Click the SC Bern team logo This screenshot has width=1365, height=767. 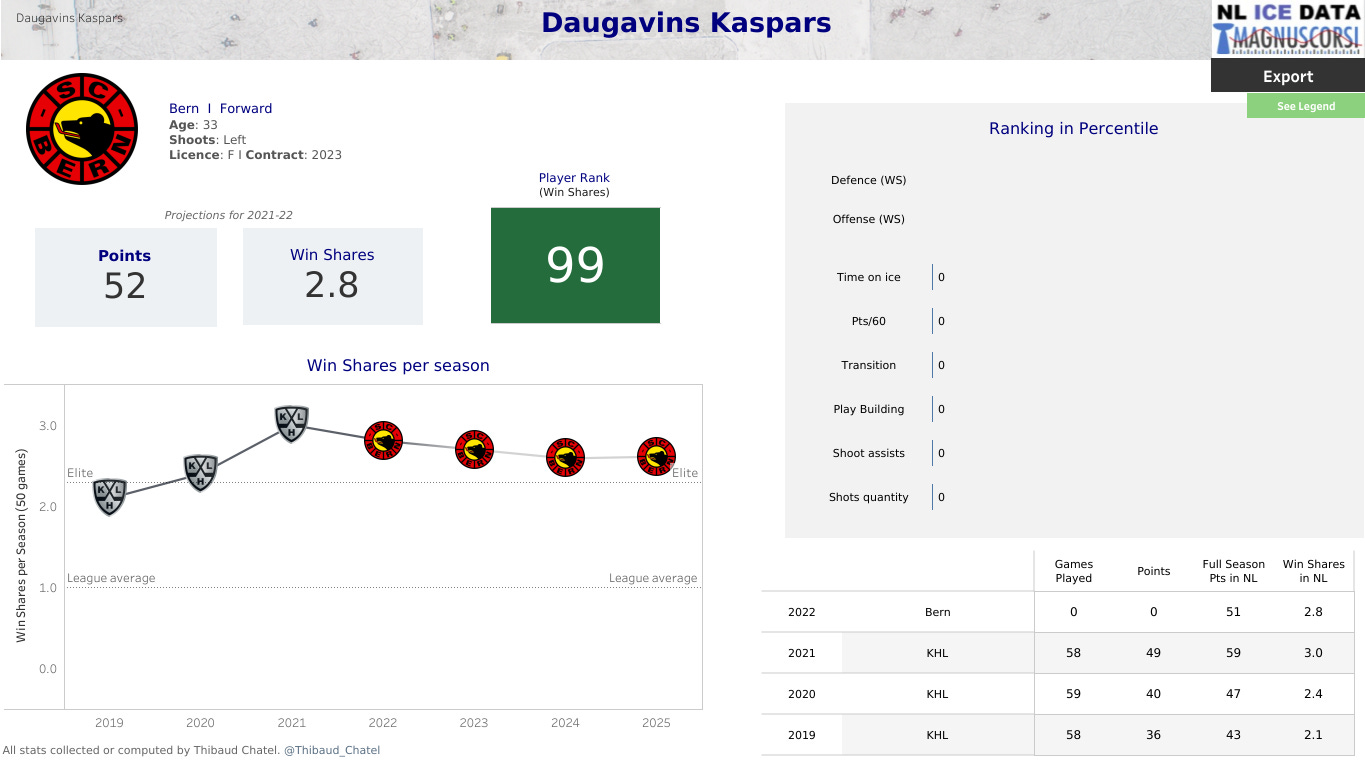pyautogui.click(x=82, y=130)
